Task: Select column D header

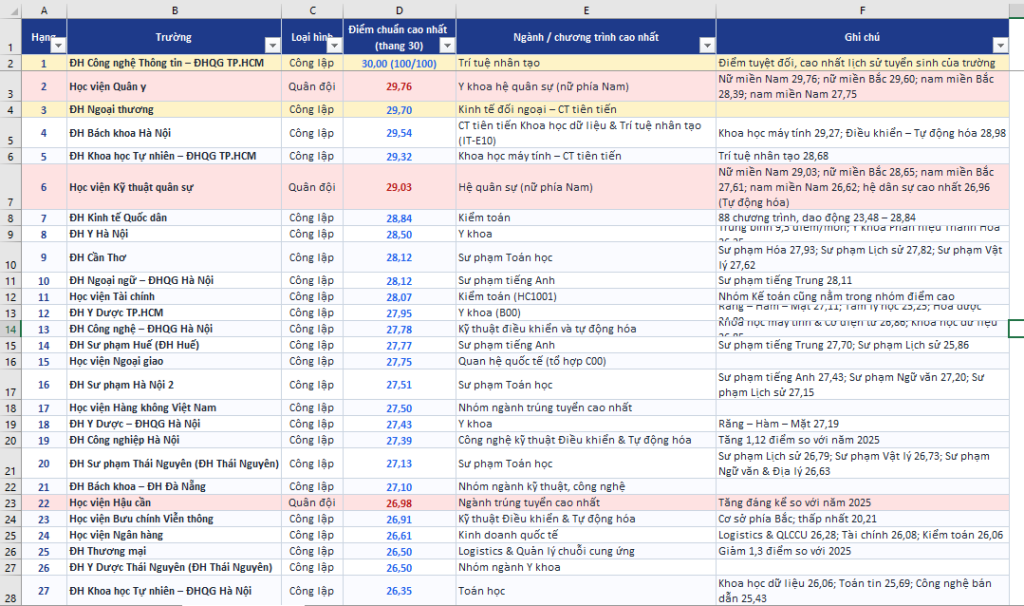Action: point(399,10)
